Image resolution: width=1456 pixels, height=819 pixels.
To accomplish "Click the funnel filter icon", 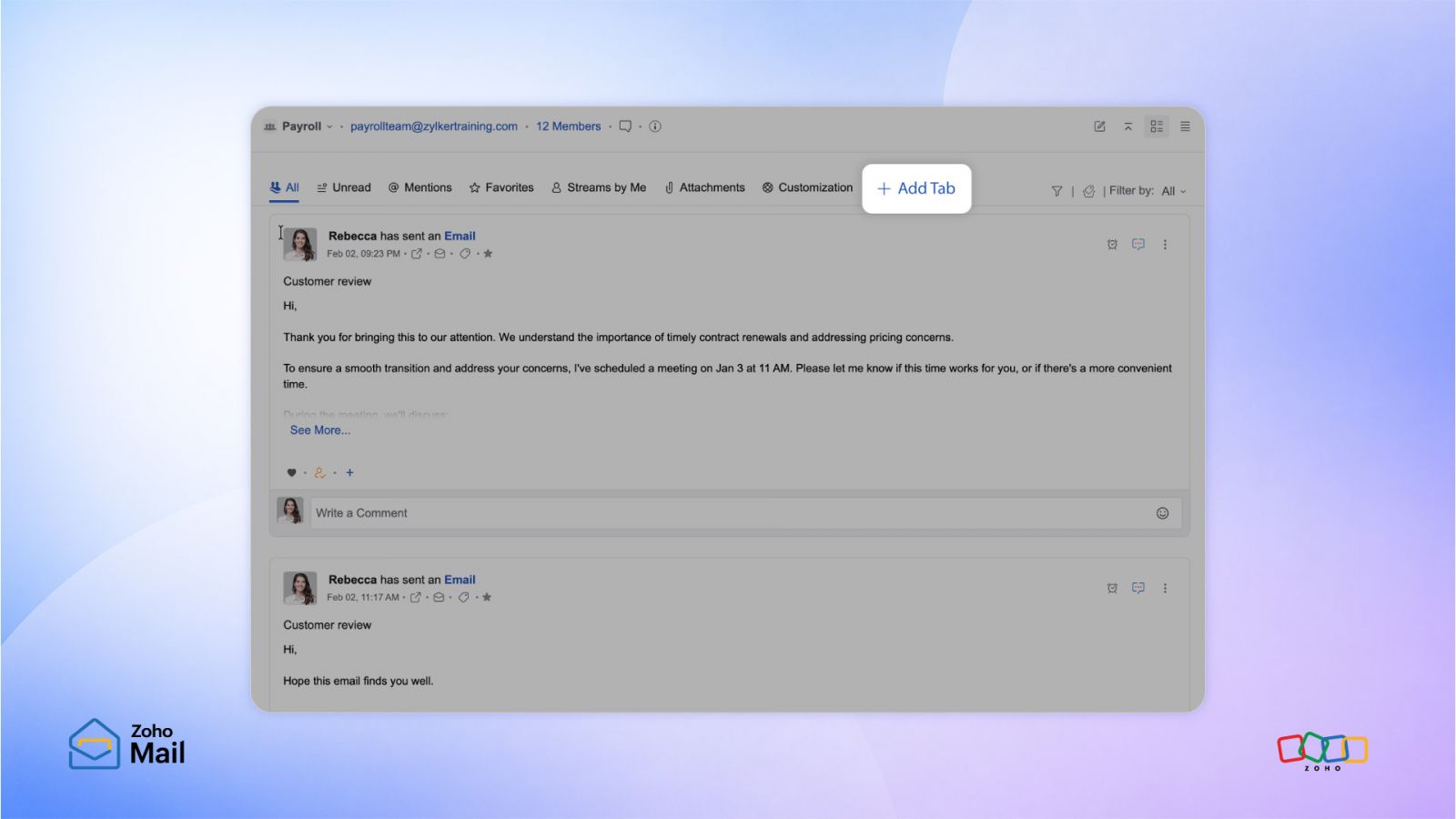I will point(1057,191).
